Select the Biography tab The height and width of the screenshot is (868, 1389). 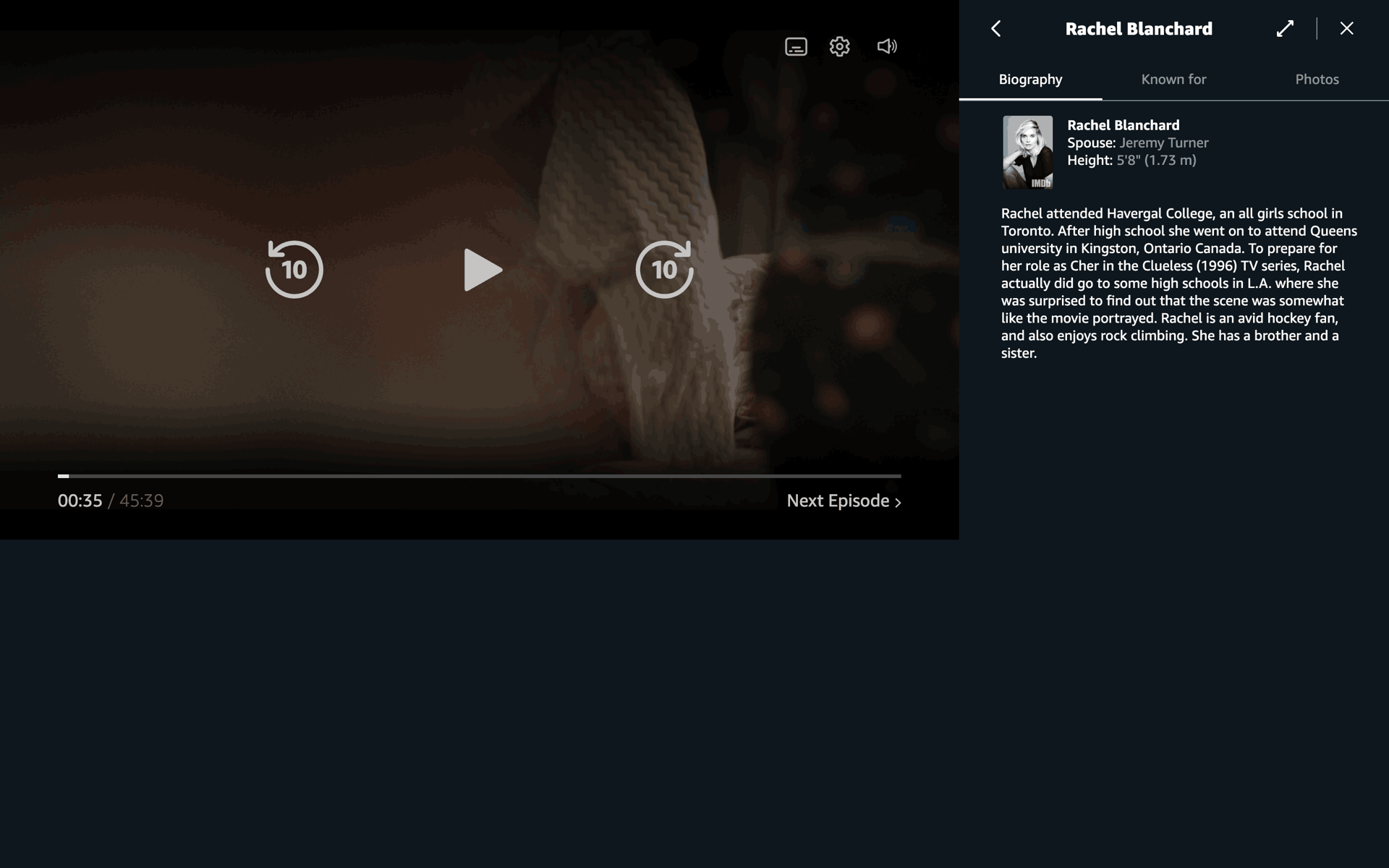1030,80
